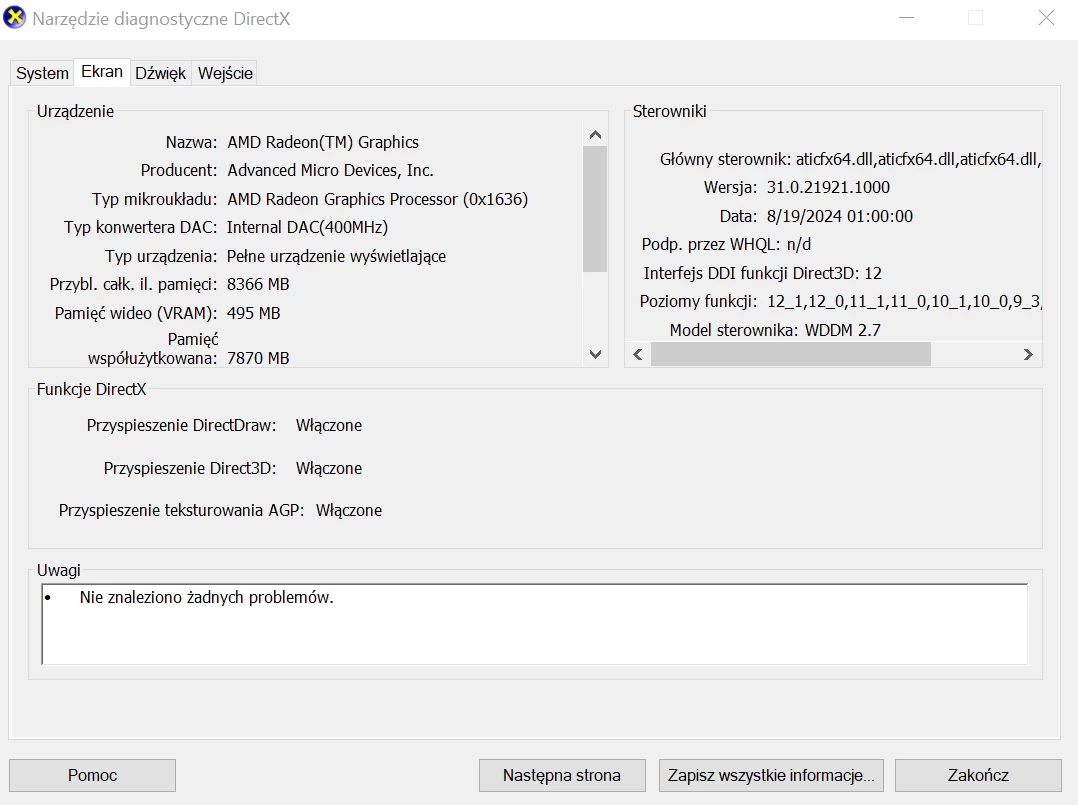This screenshot has height=805, width=1078.
Task: Click right arrow of Sterowniki scrollbar
Action: coord(1027,354)
